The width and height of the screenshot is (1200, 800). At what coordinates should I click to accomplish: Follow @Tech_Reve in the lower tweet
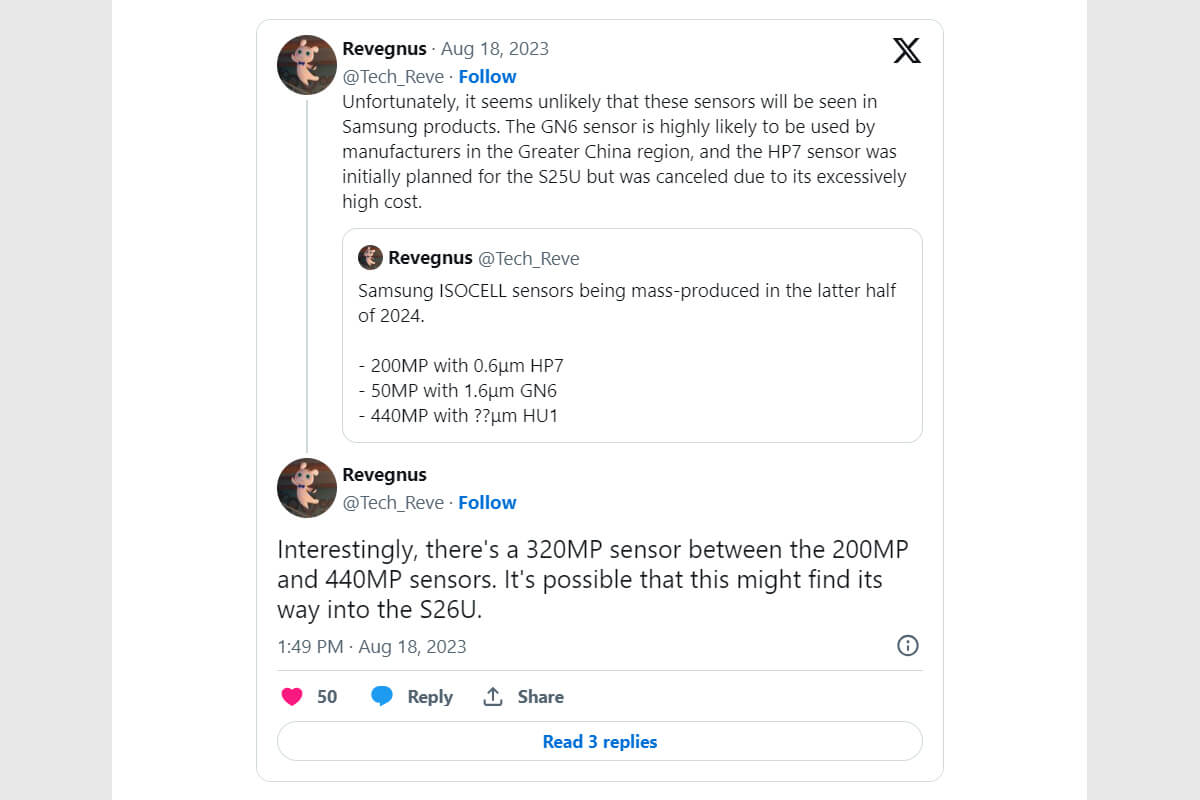tap(487, 502)
